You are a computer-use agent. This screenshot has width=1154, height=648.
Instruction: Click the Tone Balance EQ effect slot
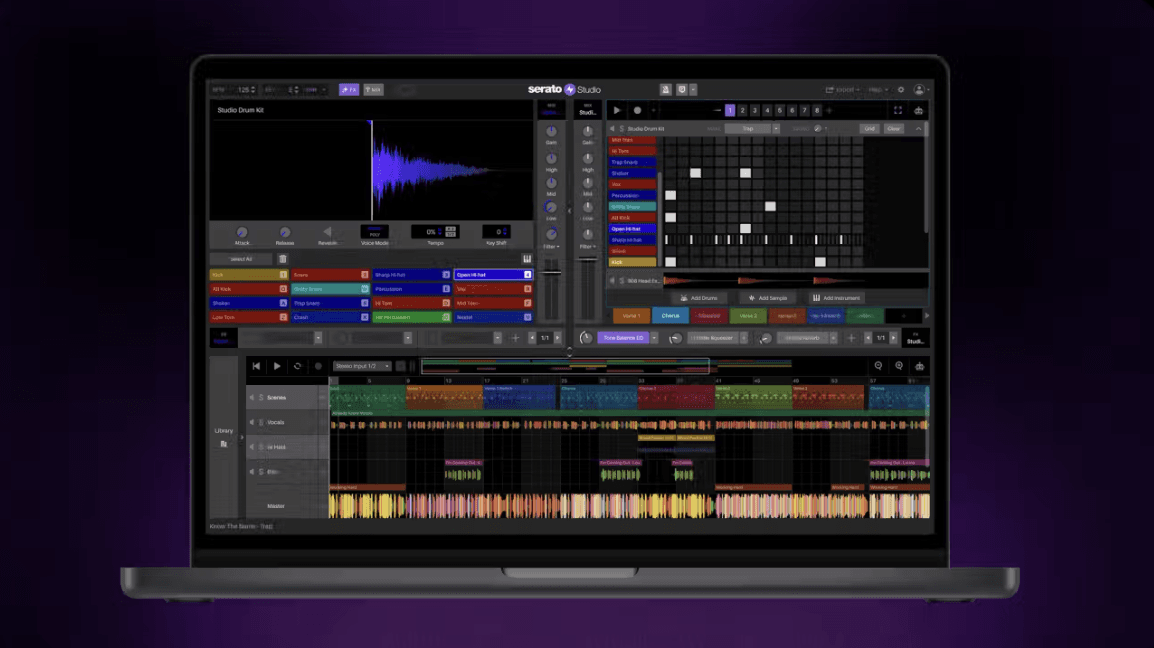pyautogui.click(x=623, y=338)
